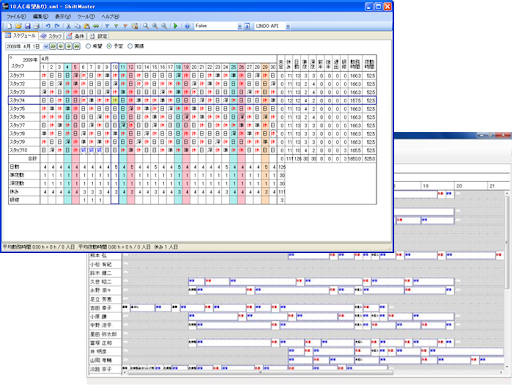This screenshot has height=385, width=512.
Task: Jump to first period with the leftmost date navigation button
Action: (x=53, y=46)
